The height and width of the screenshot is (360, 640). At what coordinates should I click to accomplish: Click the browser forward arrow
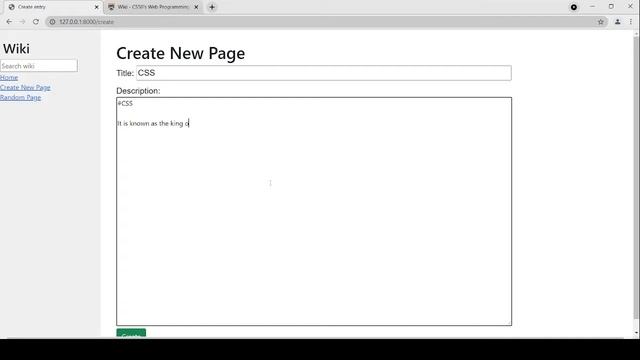(22, 22)
